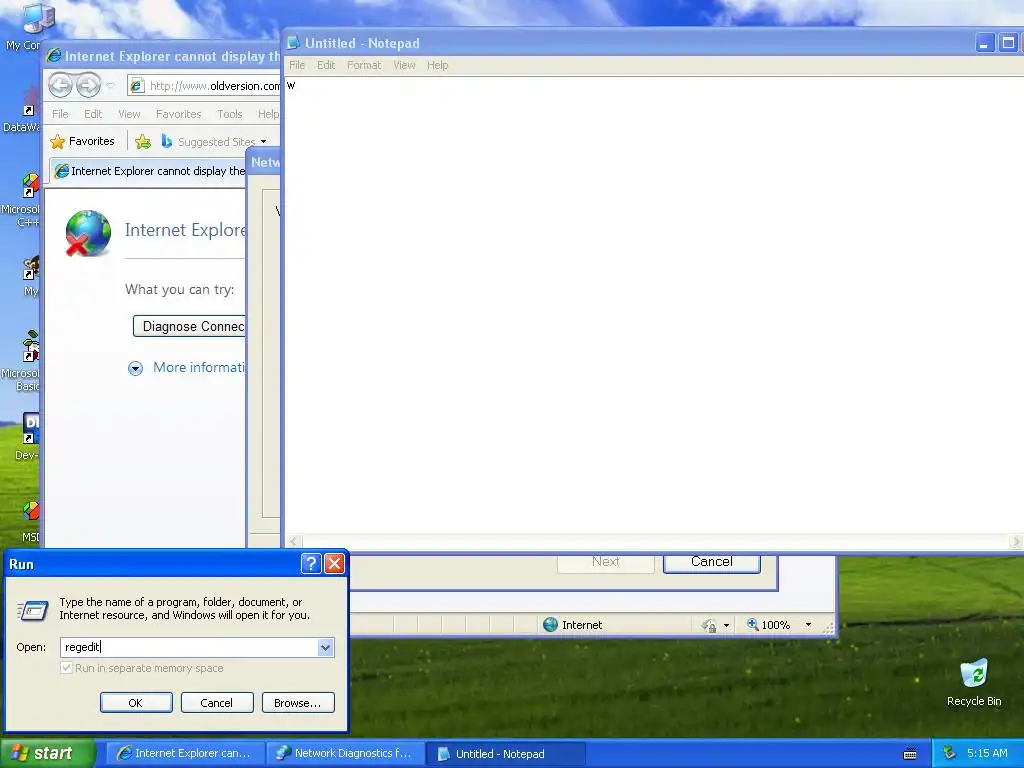Go forward in Internet Explorer

tap(88, 85)
